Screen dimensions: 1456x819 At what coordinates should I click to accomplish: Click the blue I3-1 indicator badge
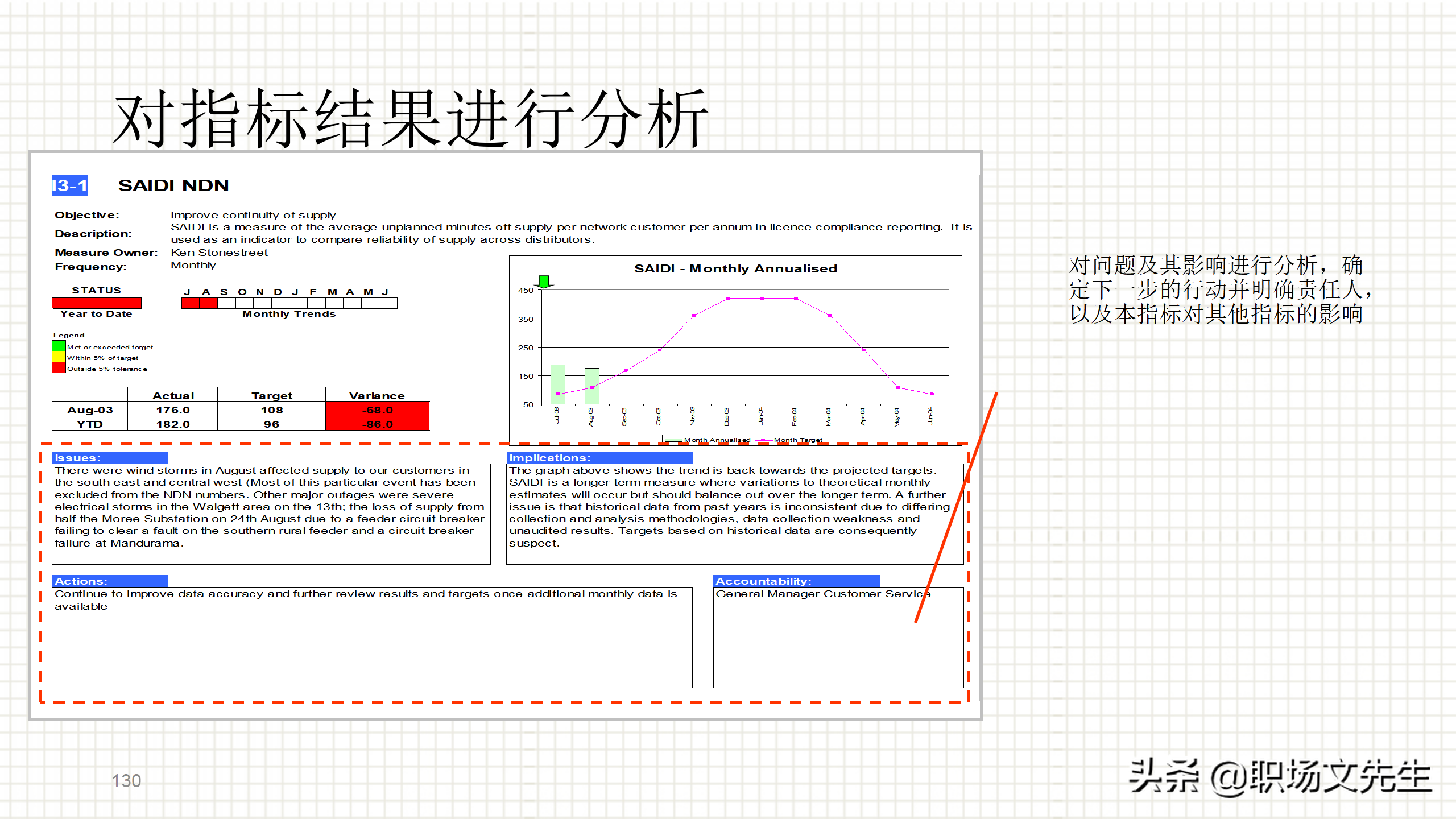(x=70, y=185)
